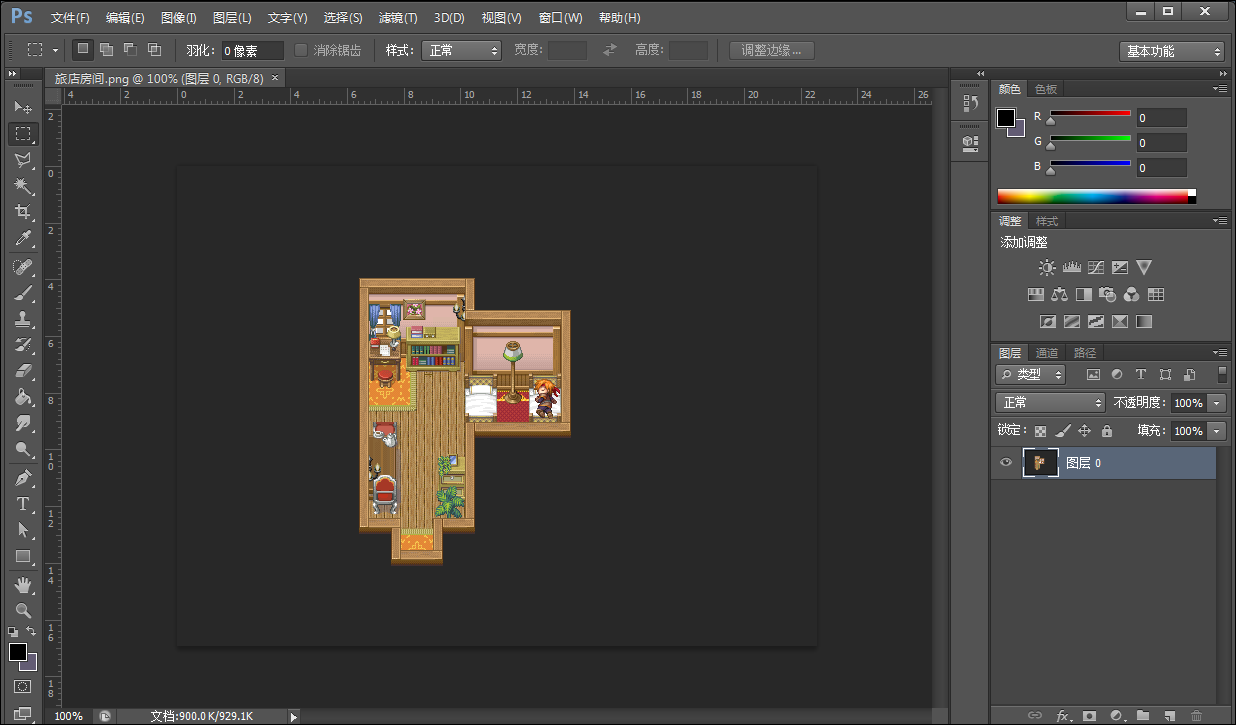
Task: Add a Curves adjustment
Action: tap(1096, 268)
